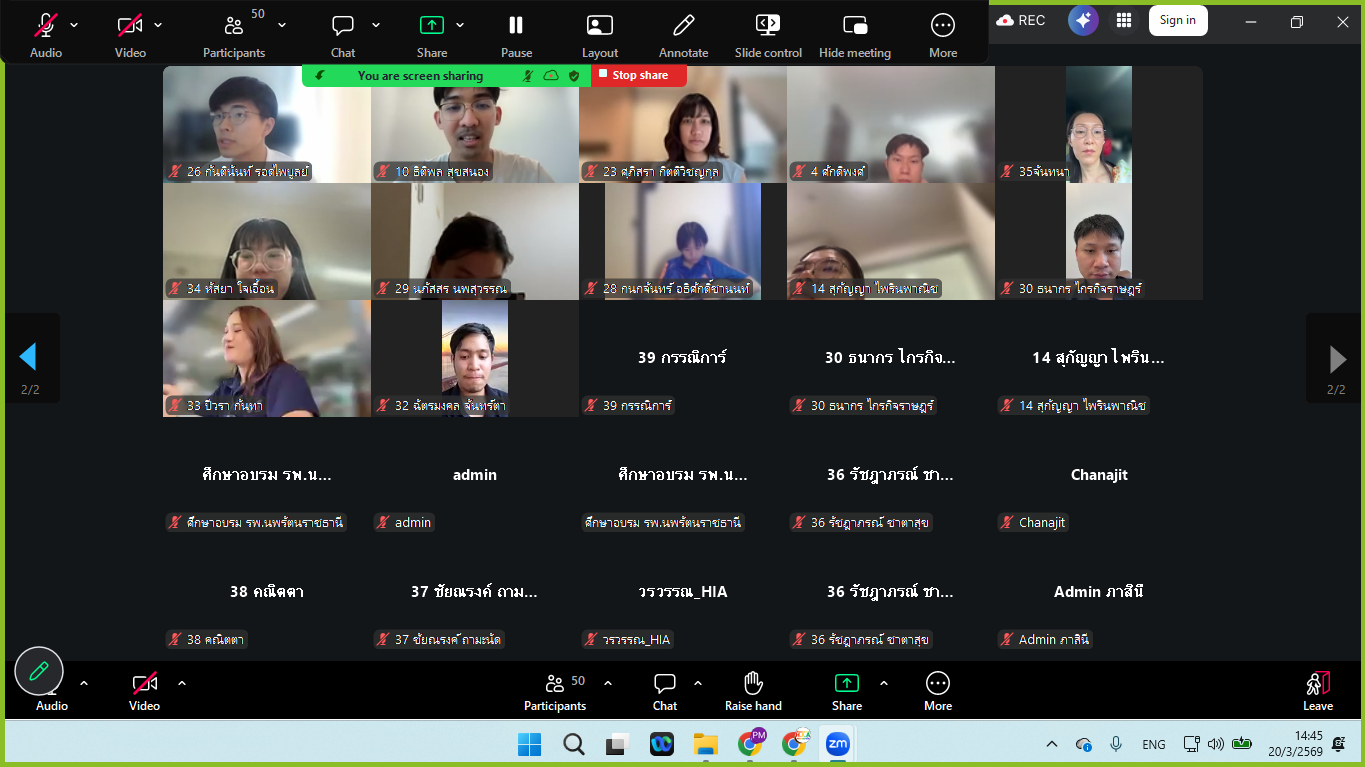Open Slide control from the sharing toolbar
This screenshot has height=767, width=1365.
coord(768,26)
